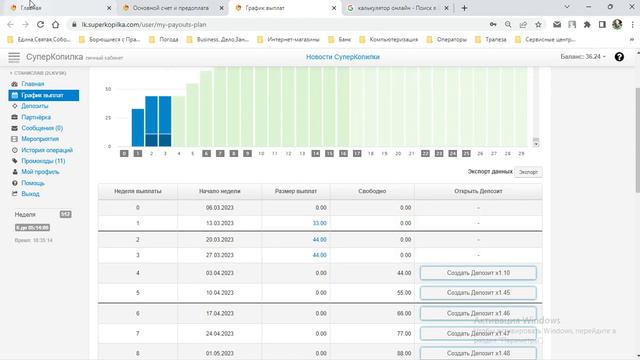Open the Погода bookmark folder
Viewport: 640px width, 360px height.
coord(164,40)
